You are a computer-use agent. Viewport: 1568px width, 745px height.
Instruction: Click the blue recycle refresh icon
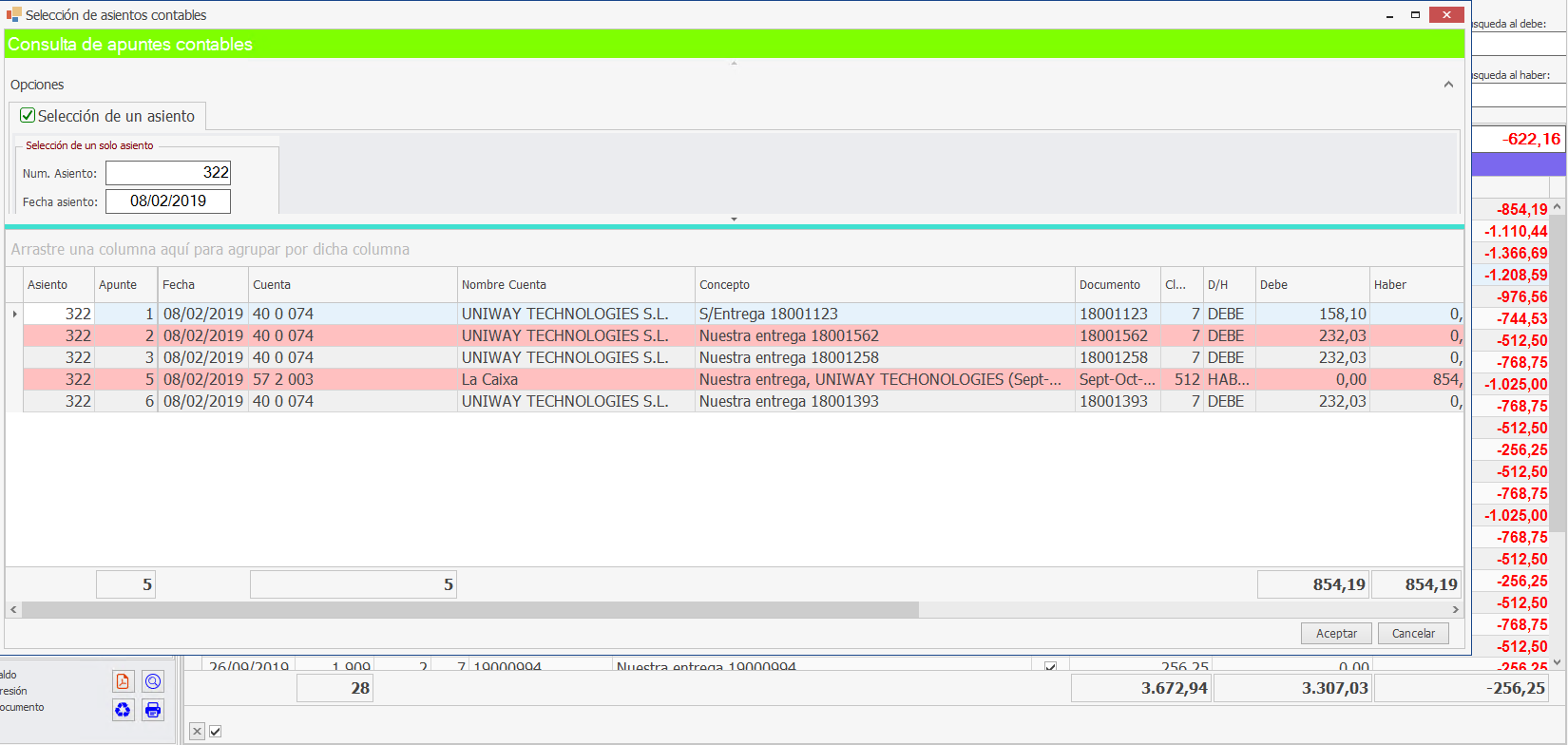pos(123,710)
